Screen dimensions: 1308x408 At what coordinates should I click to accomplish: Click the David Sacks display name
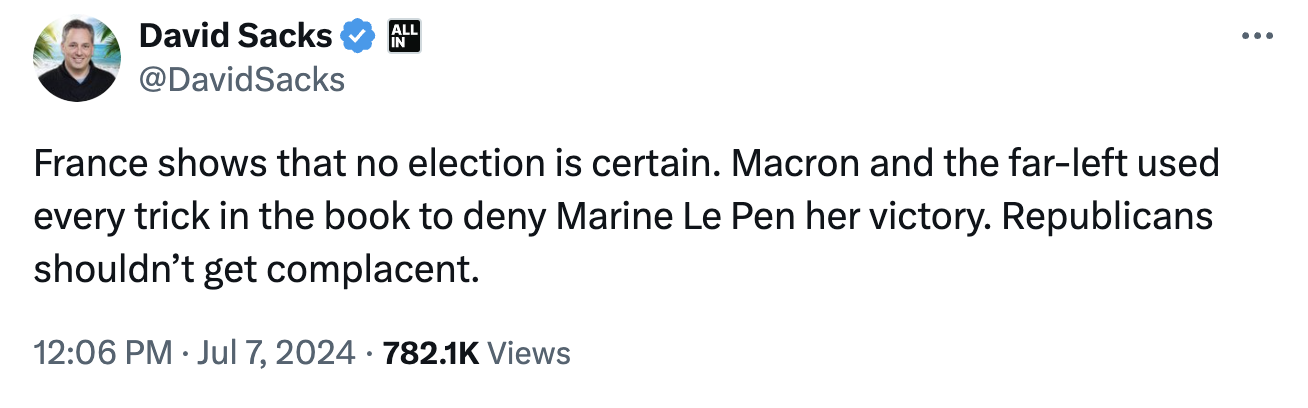(x=235, y=37)
